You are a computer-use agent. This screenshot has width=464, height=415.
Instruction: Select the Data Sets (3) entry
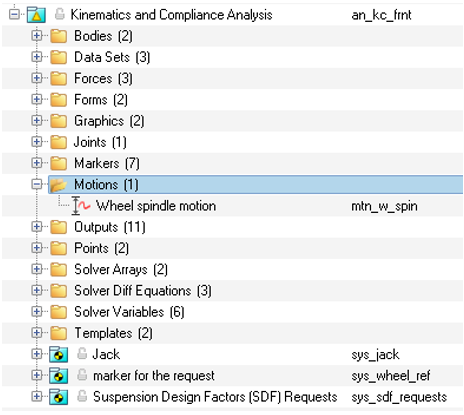click(112, 57)
